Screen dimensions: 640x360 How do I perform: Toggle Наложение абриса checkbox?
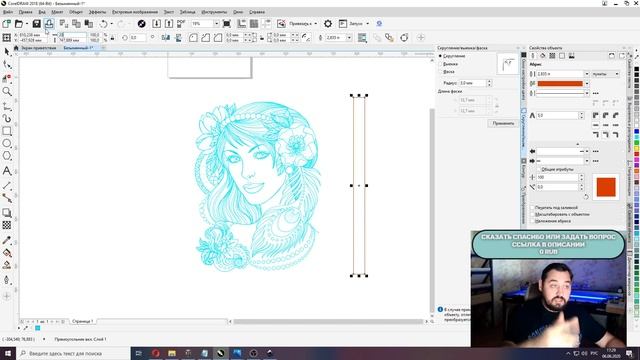532,221
